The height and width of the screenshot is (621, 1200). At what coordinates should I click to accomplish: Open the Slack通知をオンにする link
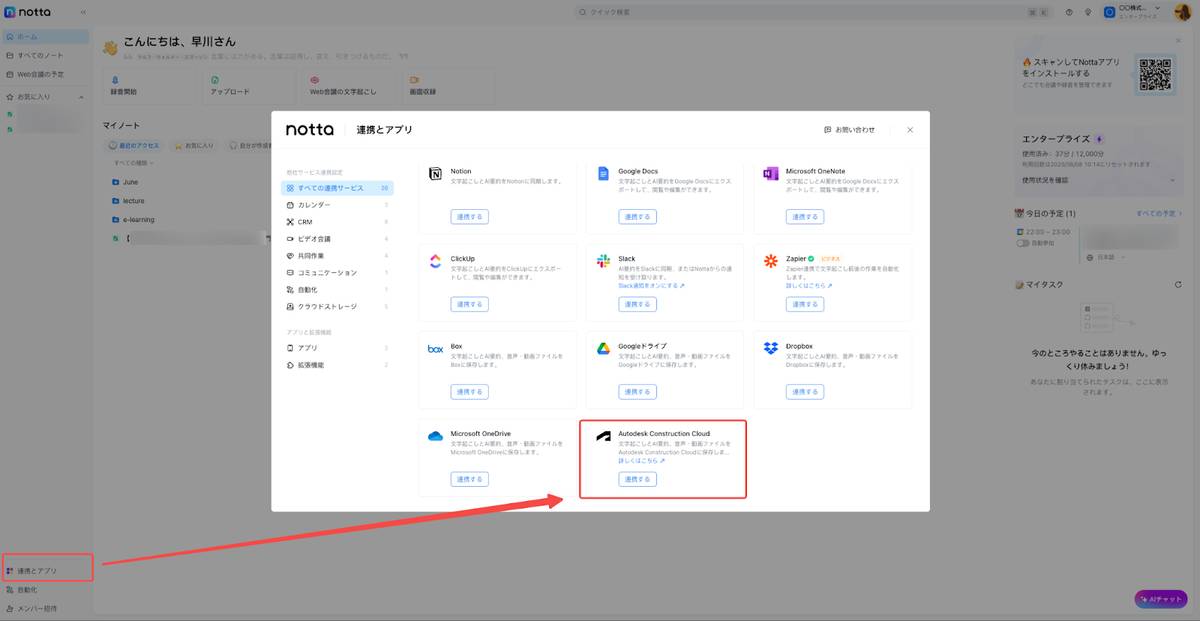click(x=651, y=285)
